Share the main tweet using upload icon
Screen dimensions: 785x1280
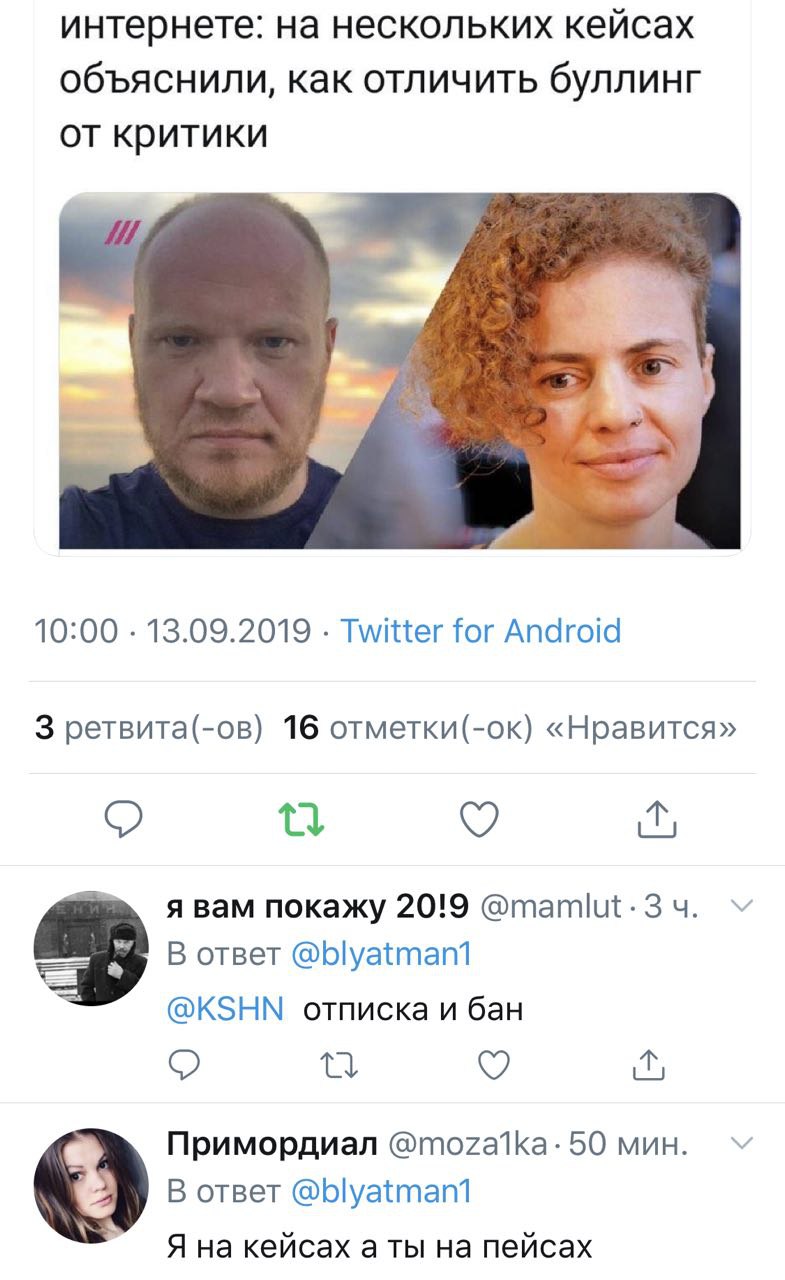[x=657, y=819]
